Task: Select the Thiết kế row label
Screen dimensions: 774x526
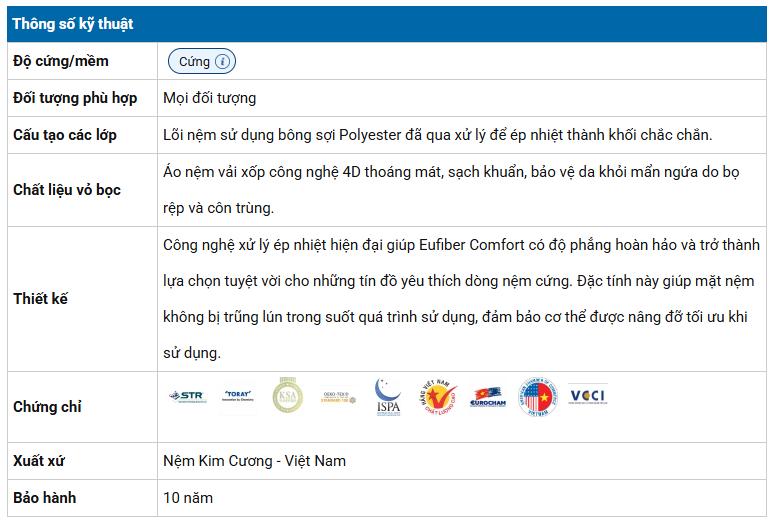Action: [x=40, y=299]
